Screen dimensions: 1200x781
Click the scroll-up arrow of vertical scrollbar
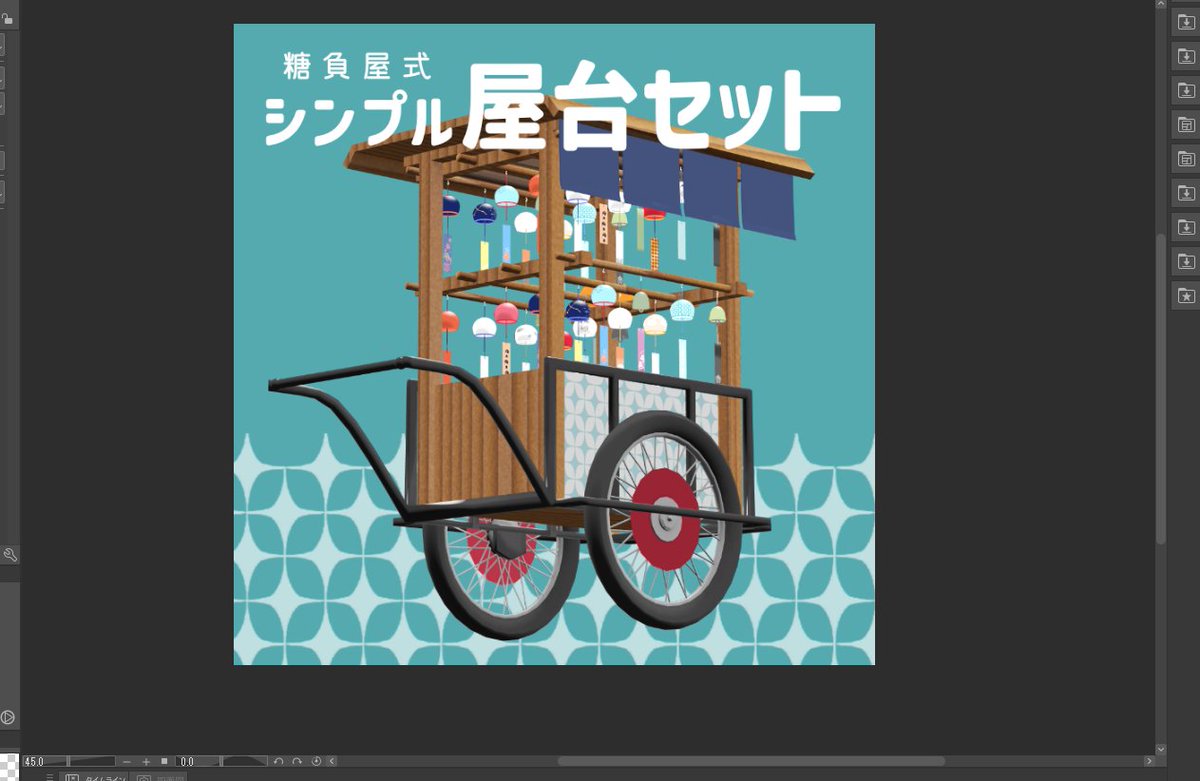(x=1161, y=5)
